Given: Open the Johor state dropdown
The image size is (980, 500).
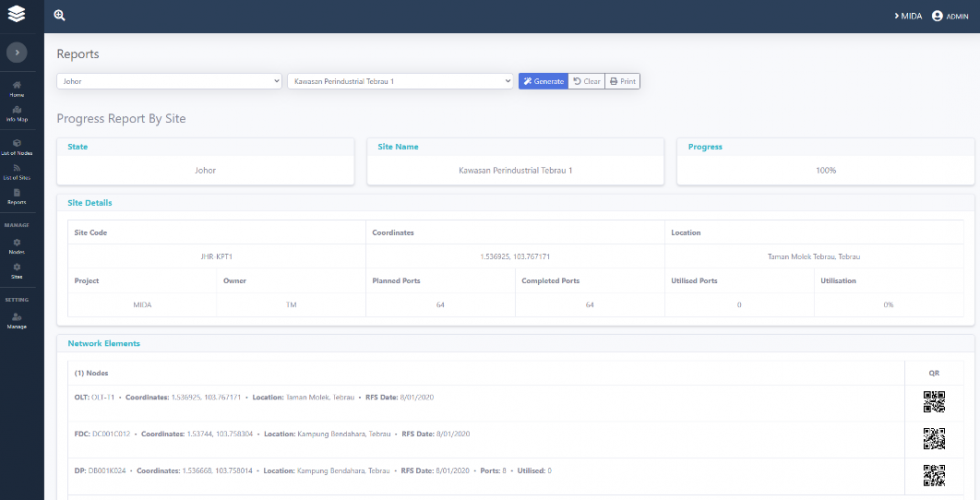Looking at the screenshot, I should [169, 81].
